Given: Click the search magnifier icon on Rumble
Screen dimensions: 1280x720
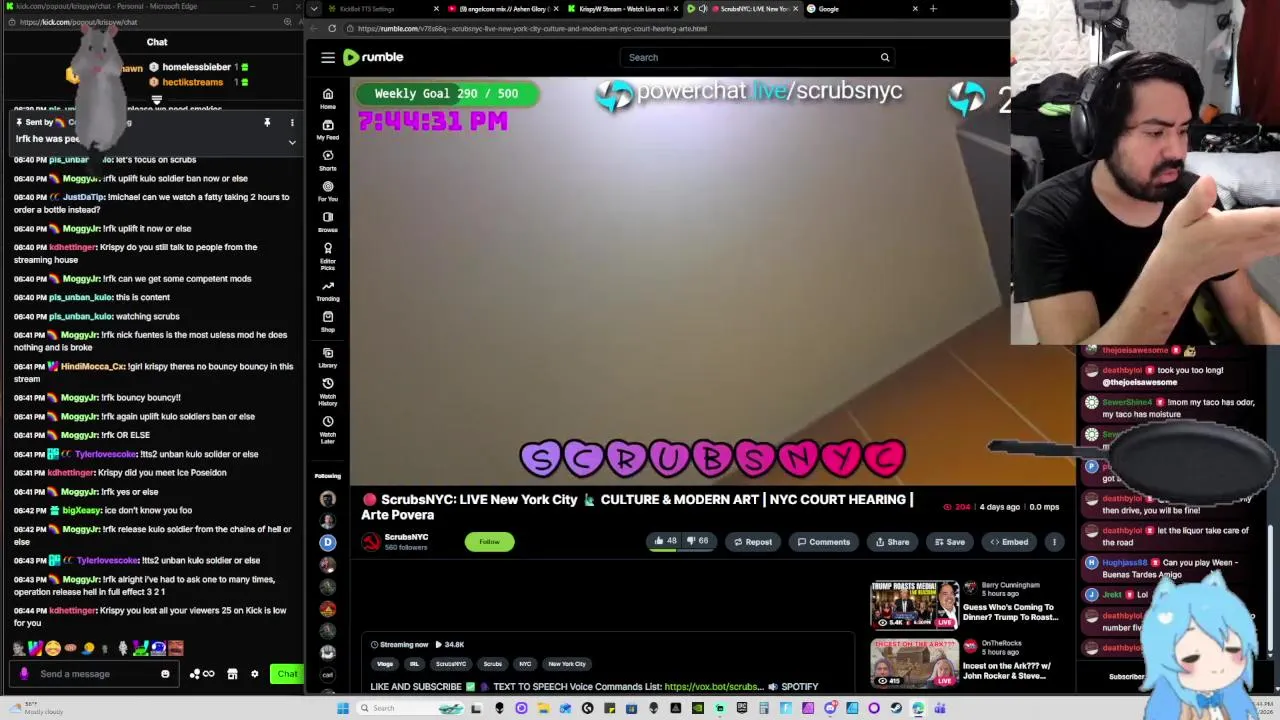Looking at the screenshot, I should coord(884,57).
